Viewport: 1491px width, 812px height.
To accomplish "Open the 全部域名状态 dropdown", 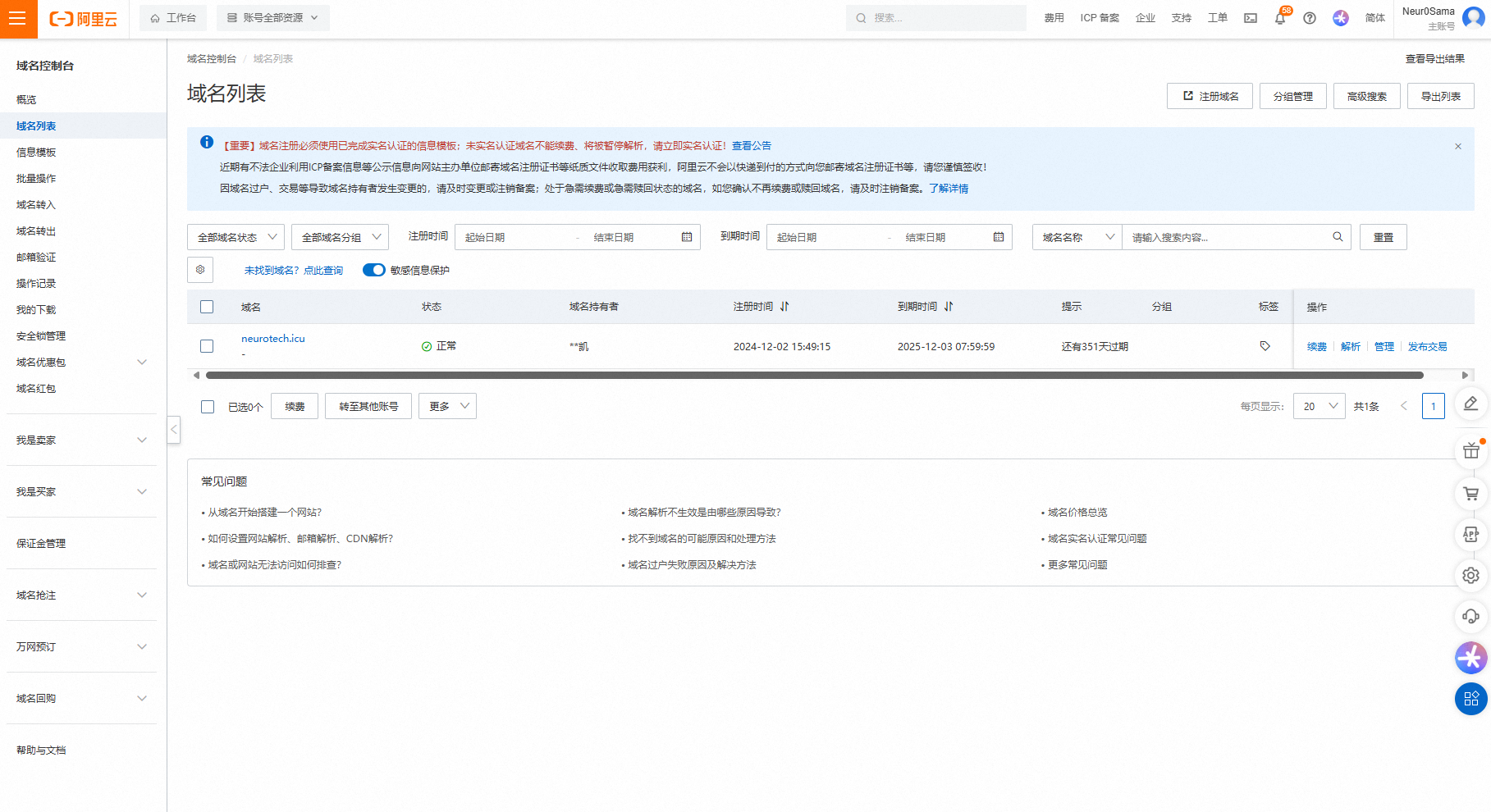I will click(236, 237).
